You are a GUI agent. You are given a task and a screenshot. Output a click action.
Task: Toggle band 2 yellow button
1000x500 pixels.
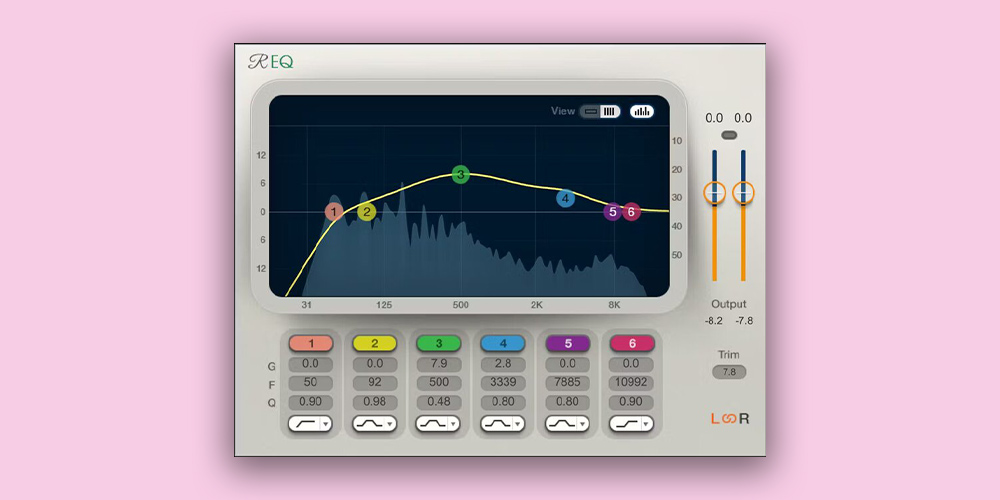point(374,344)
